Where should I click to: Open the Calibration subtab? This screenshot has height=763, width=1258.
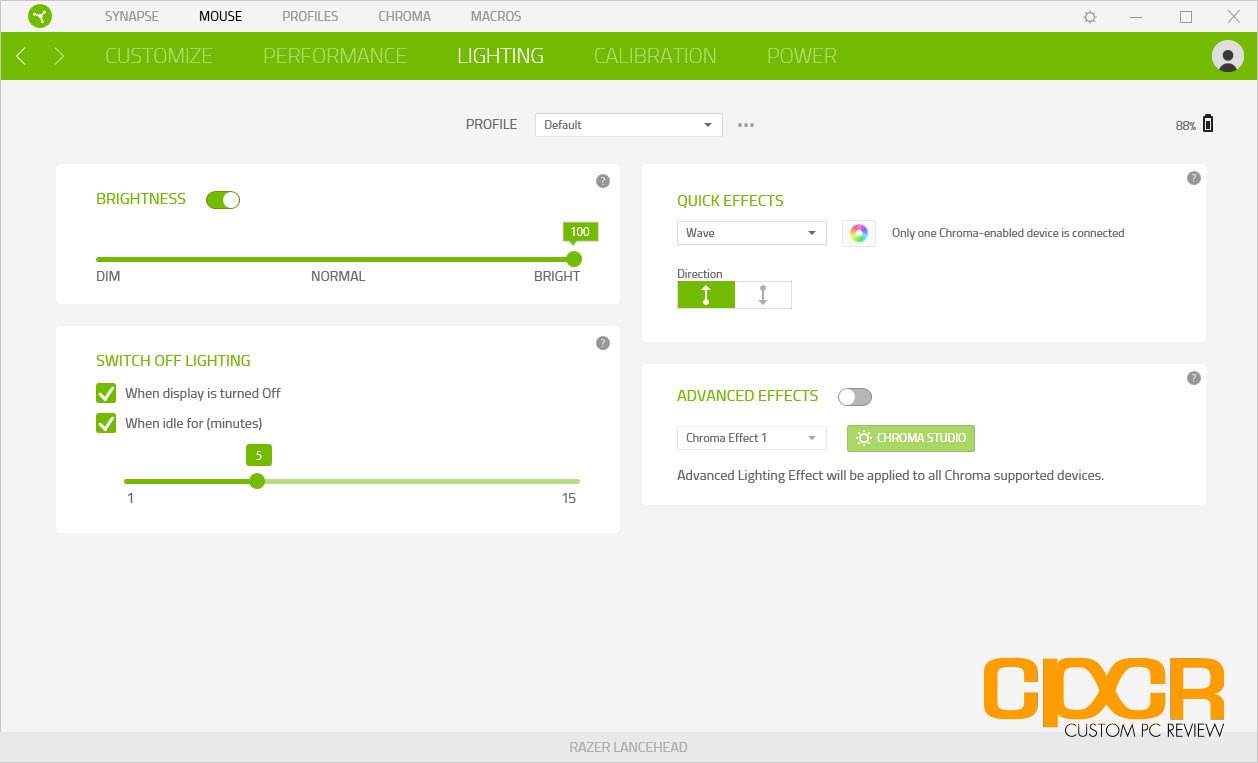(655, 56)
